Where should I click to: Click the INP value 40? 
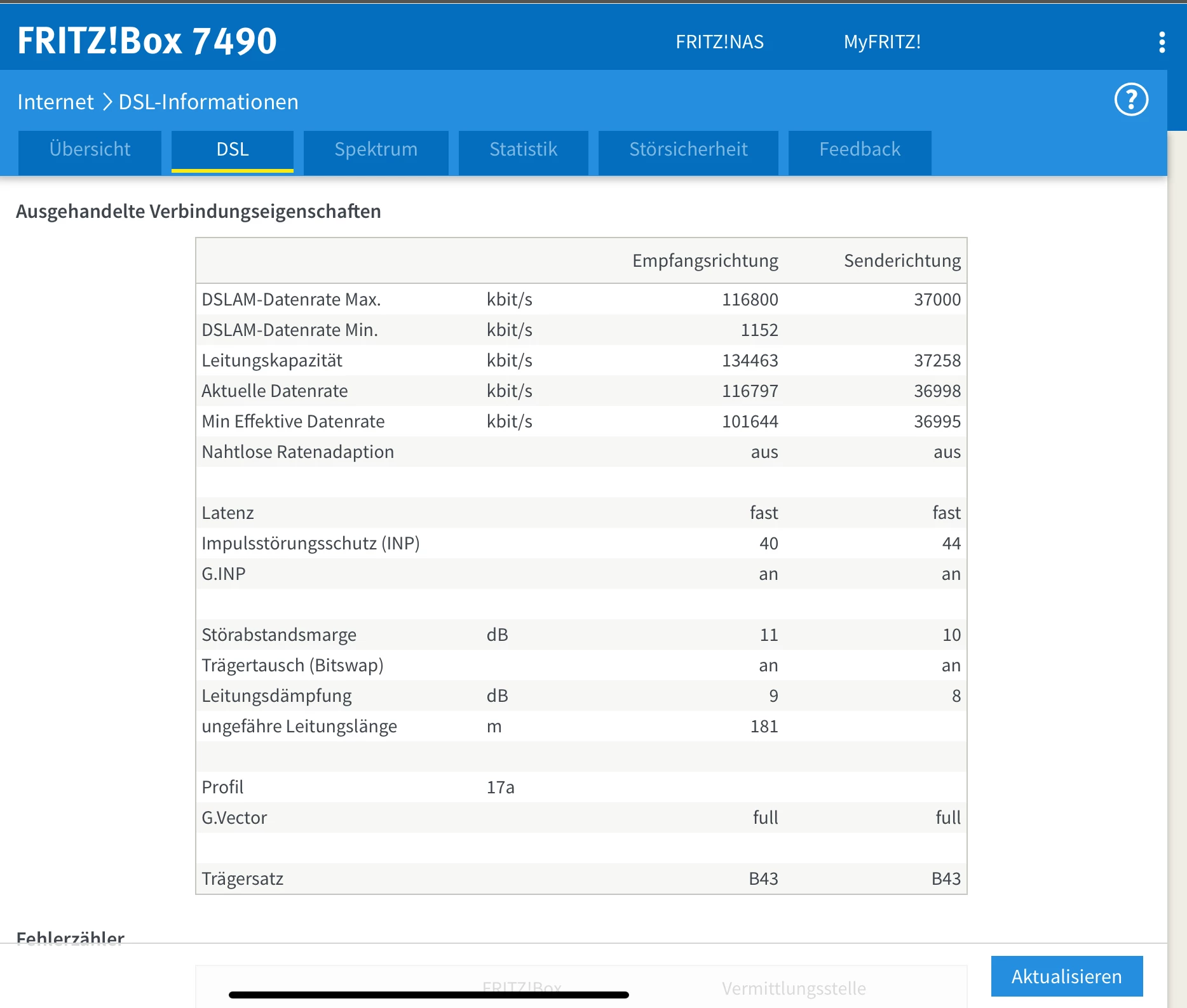point(769,543)
